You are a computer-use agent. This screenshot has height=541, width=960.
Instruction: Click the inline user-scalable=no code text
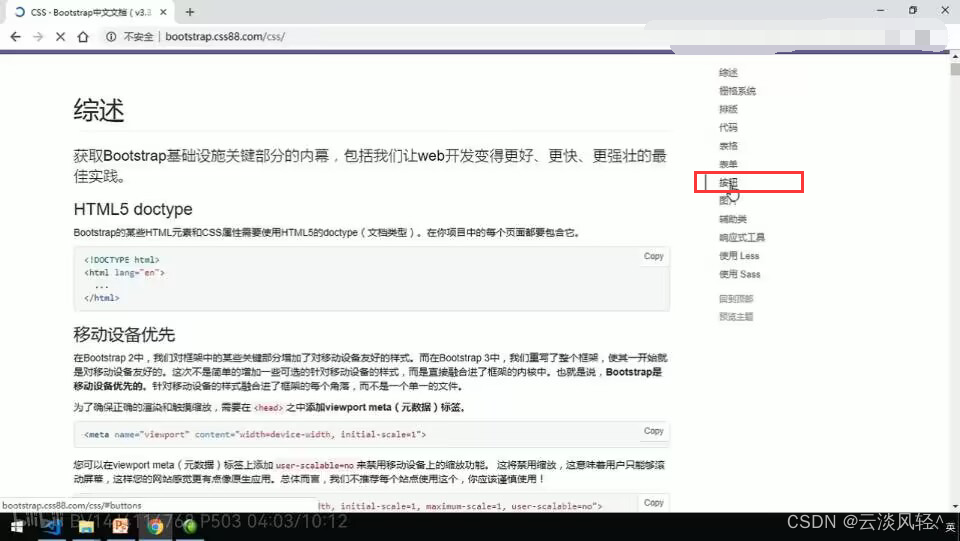click(315, 465)
